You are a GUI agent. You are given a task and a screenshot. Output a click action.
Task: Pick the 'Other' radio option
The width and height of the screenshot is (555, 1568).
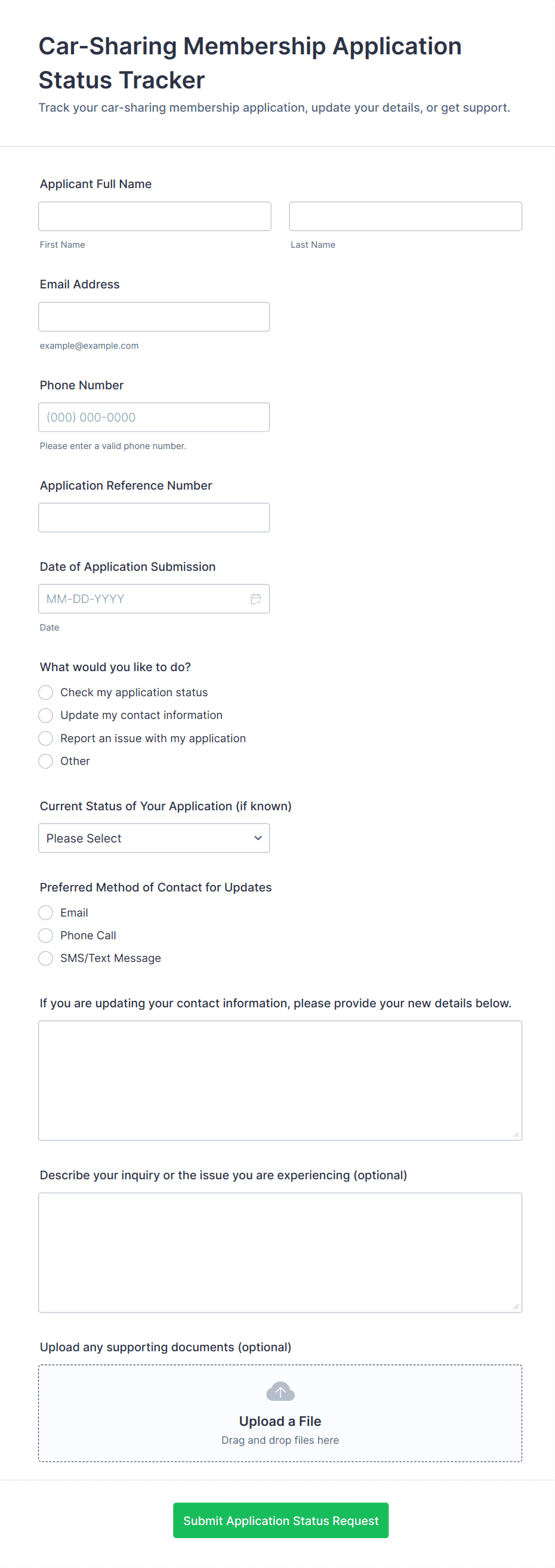[45, 761]
